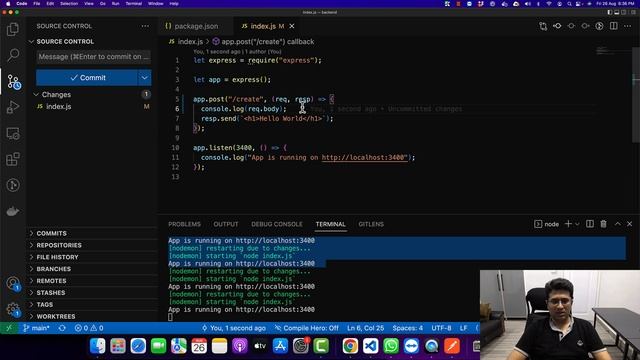This screenshot has height=360, width=640.
Task: Select the node terminal instance
Action: pos(547,224)
